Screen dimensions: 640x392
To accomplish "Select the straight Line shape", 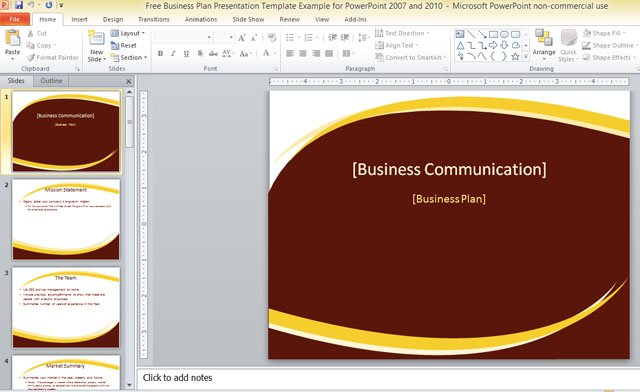I will pos(471,34).
